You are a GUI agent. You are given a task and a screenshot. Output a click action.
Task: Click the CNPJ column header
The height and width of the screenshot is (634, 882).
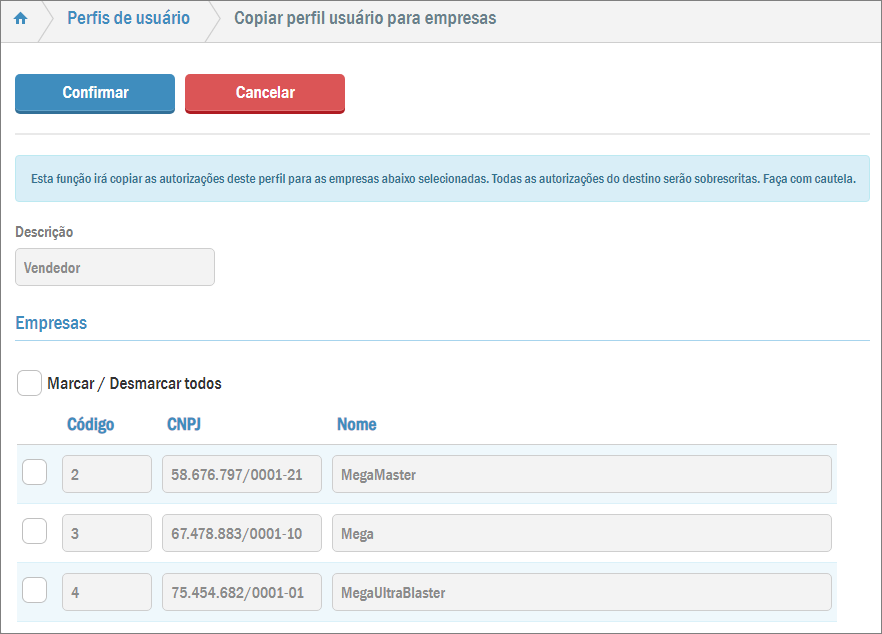click(x=185, y=424)
